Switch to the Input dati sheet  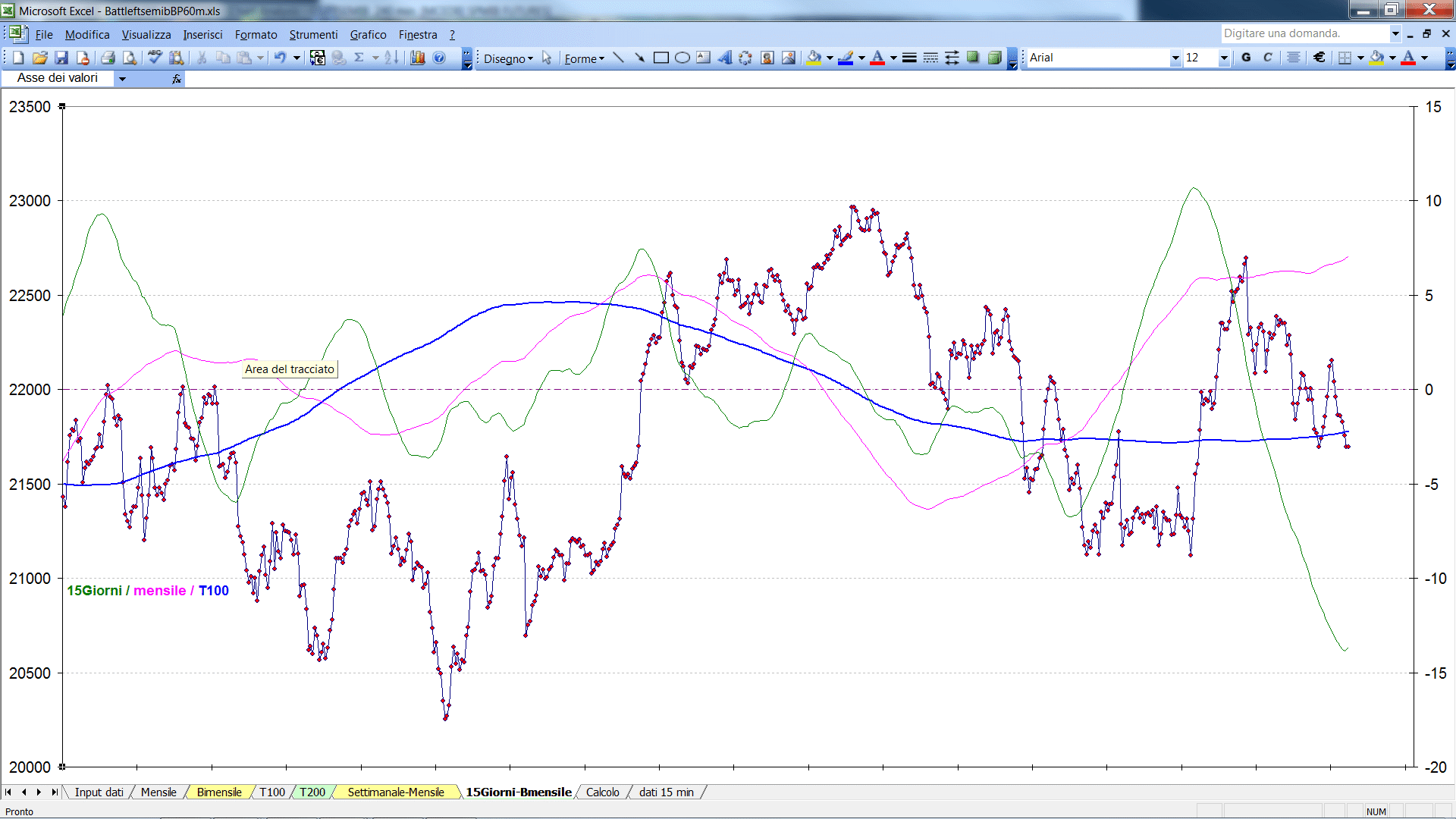[x=99, y=792]
